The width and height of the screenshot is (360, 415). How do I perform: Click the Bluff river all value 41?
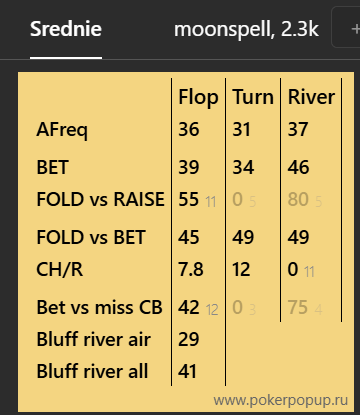pyautogui.click(x=187, y=371)
